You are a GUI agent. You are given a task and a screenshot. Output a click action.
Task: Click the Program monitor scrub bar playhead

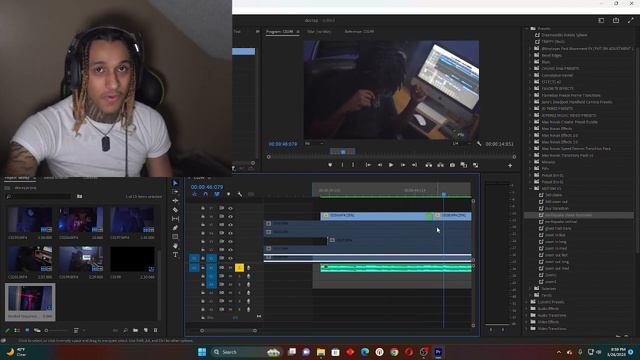[x=343, y=152]
